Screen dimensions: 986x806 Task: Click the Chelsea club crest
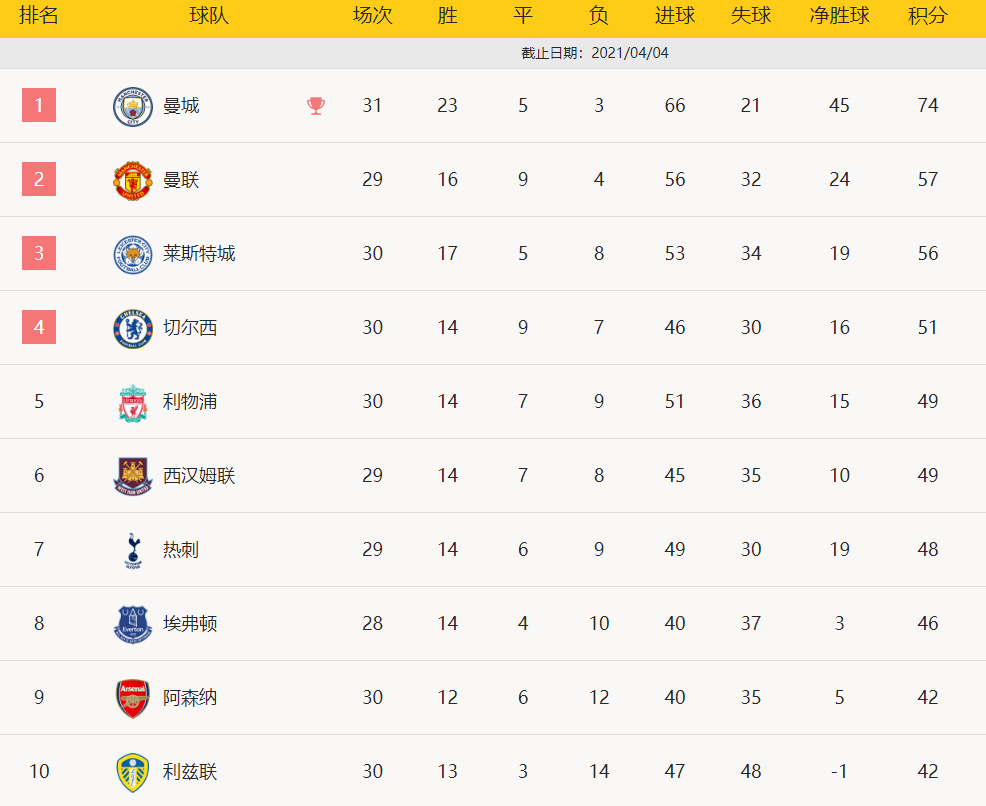pos(132,328)
